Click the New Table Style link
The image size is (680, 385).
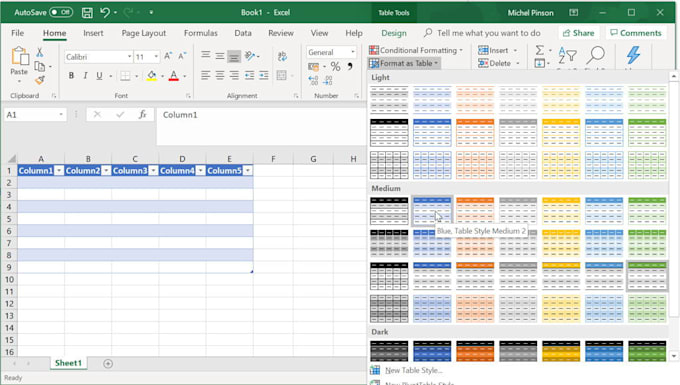pos(413,370)
